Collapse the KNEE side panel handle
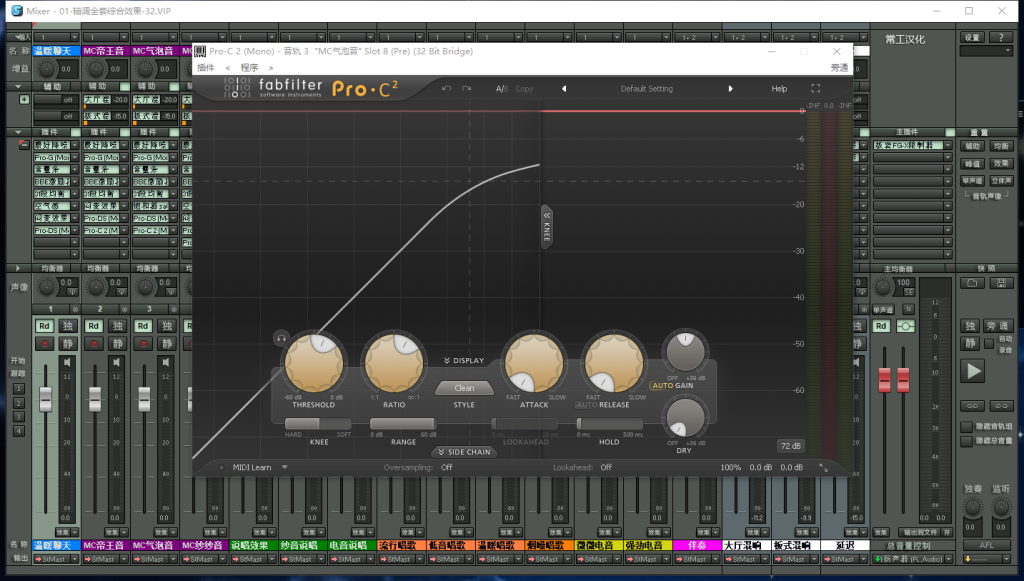The width and height of the screenshot is (1024, 581). [547, 227]
